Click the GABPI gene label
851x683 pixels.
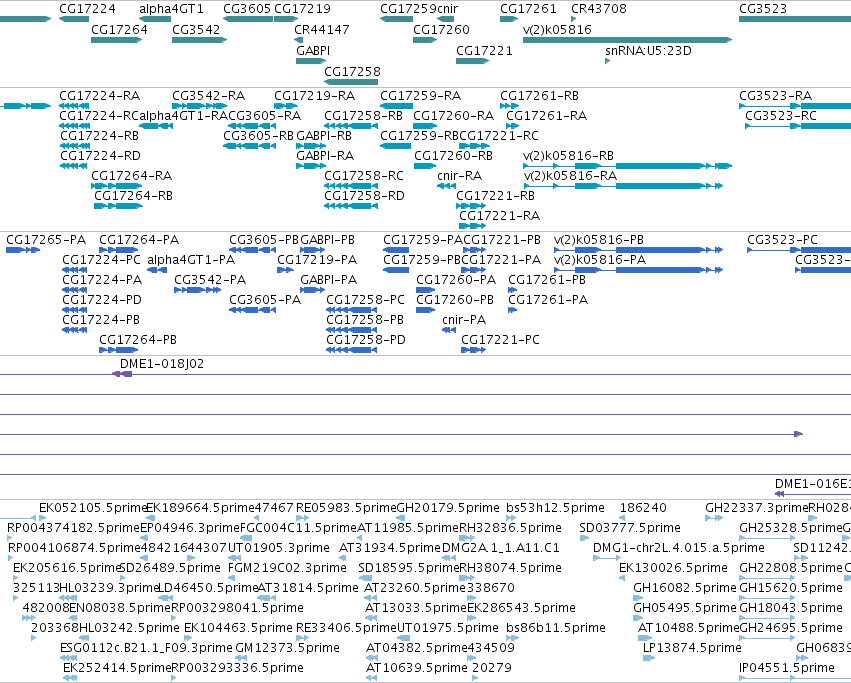pyautogui.click(x=313, y=50)
